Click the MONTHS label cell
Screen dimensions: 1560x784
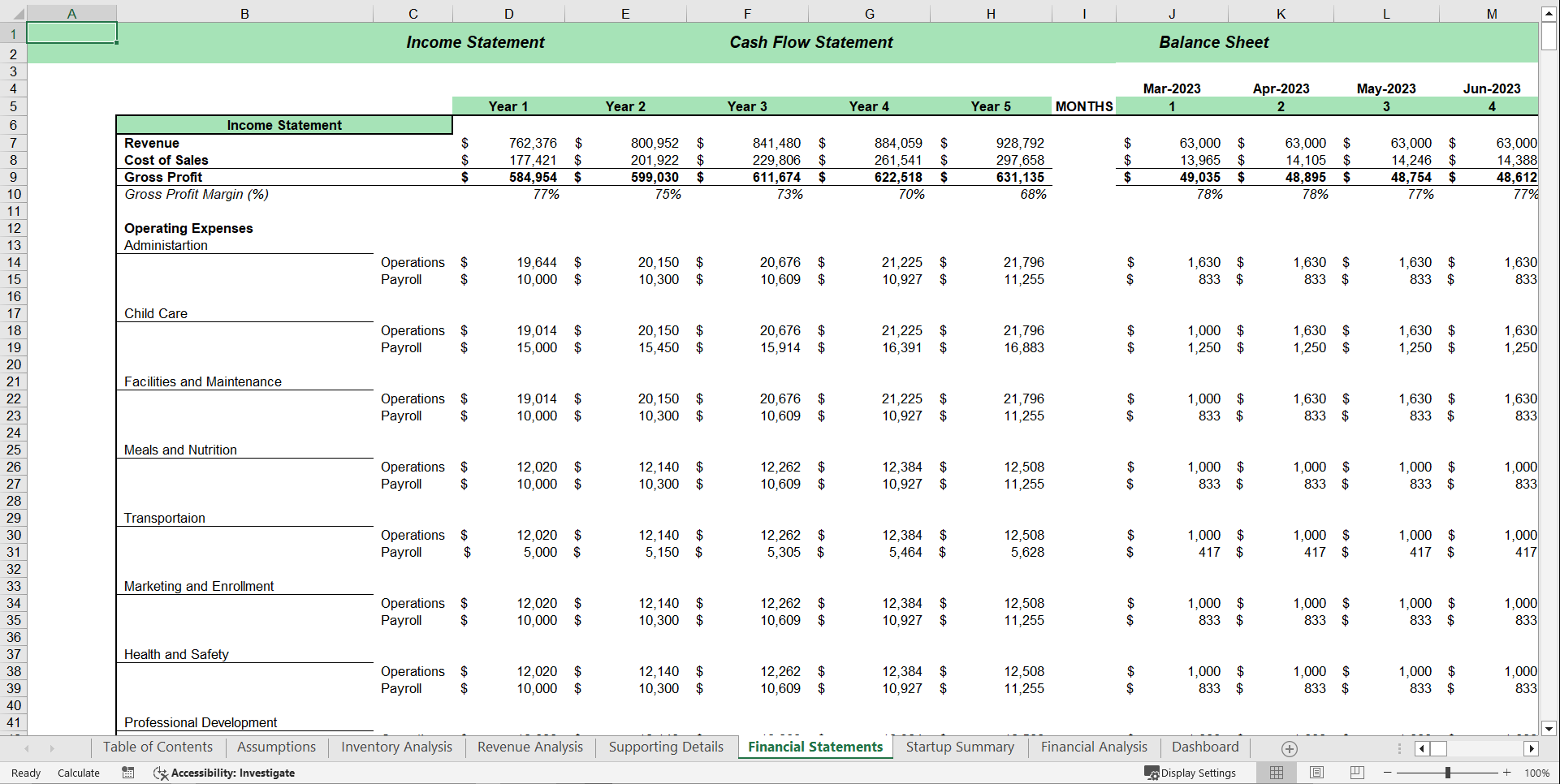pos(1084,106)
